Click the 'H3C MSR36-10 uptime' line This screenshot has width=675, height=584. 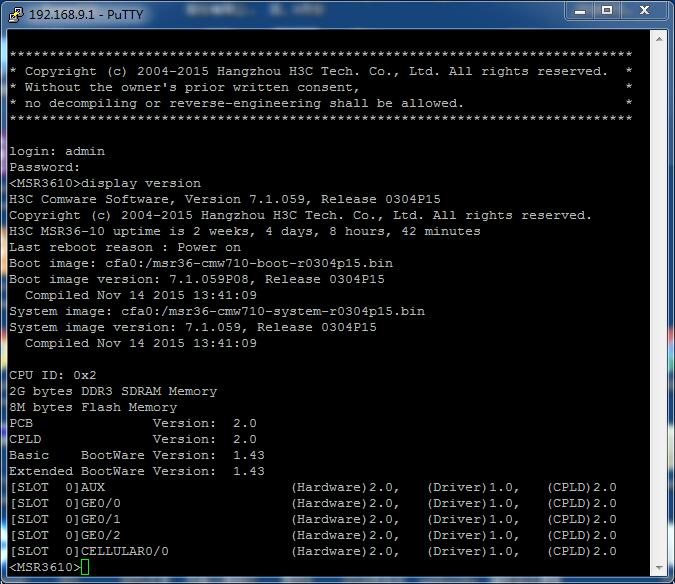click(245, 232)
